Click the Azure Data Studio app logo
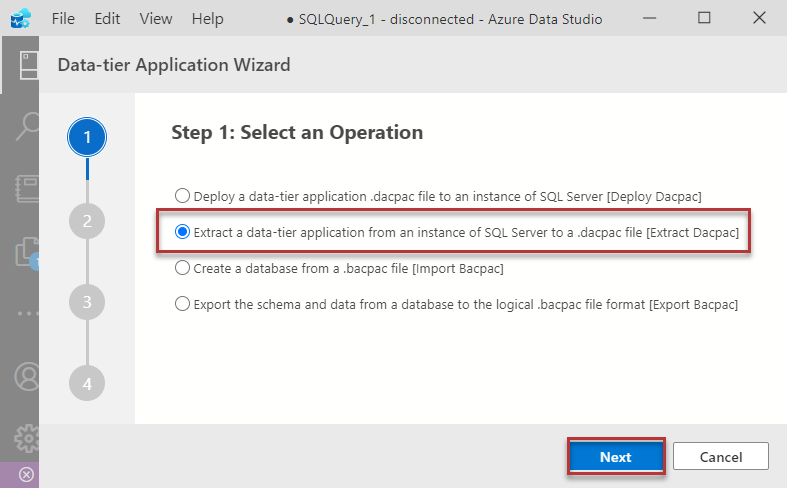This screenshot has width=787, height=489. (x=21, y=19)
